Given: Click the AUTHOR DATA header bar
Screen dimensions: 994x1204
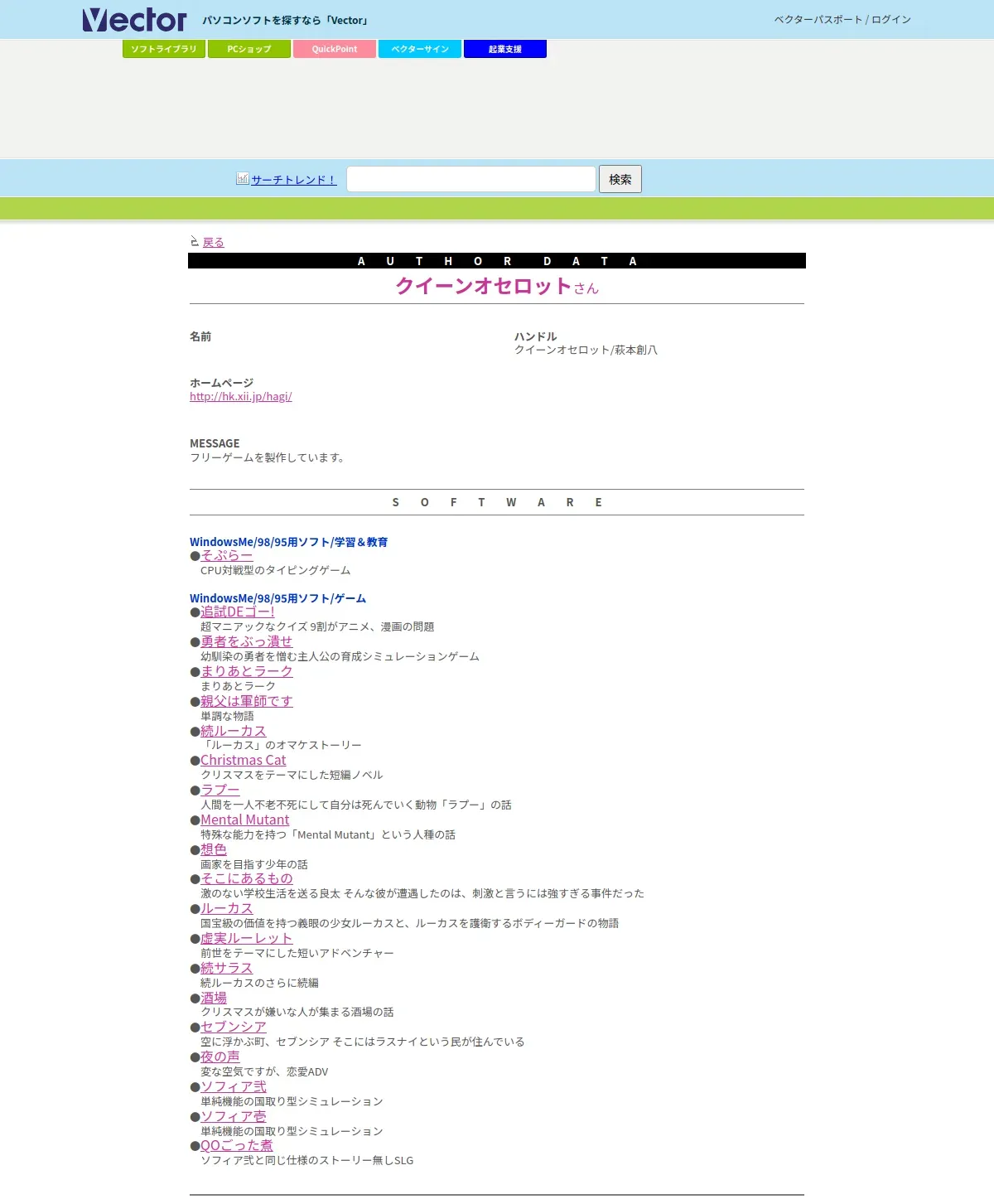Looking at the screenshot, I should coord(497,261).
